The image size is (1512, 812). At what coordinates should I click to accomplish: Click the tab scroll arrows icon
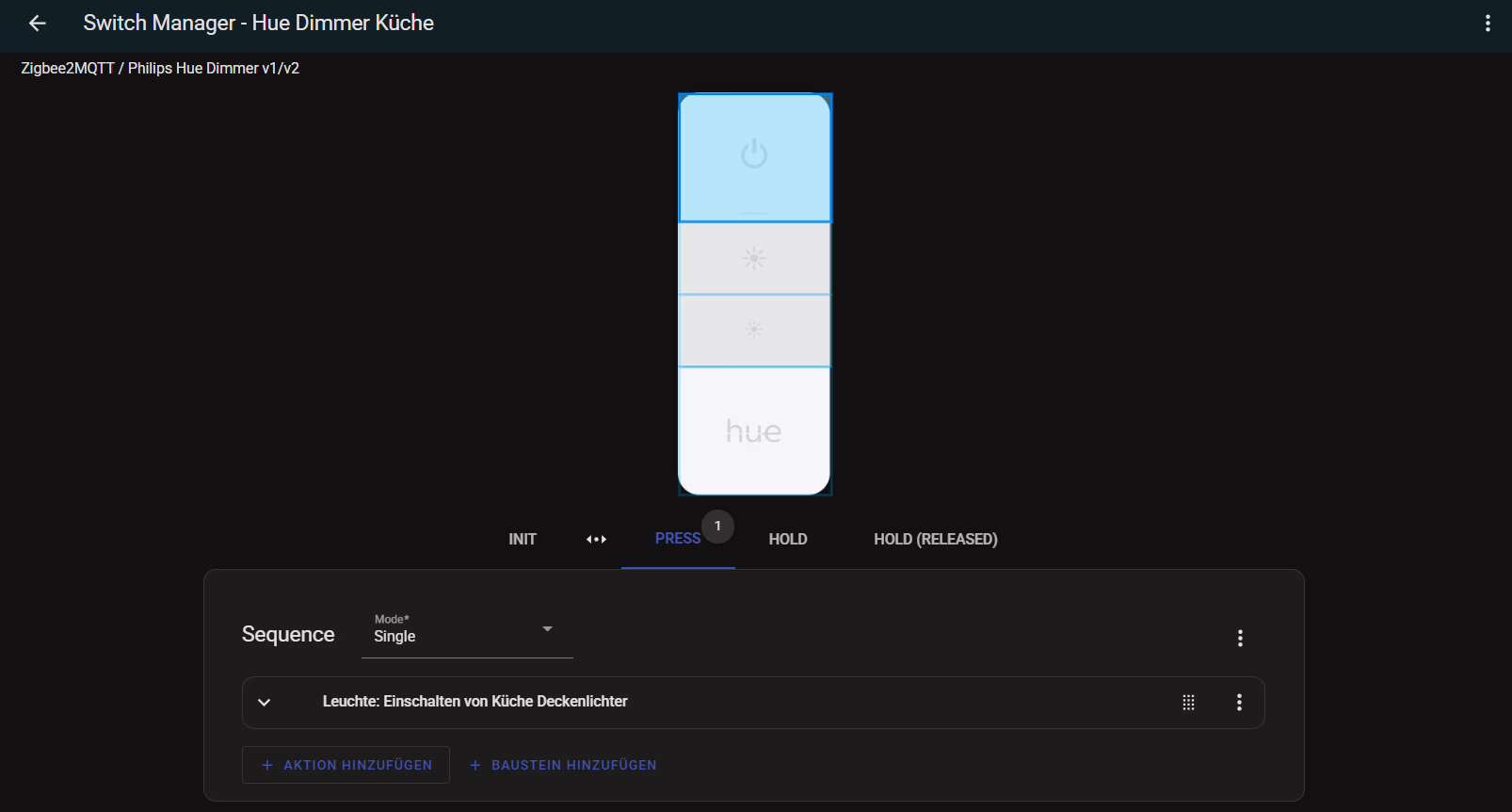point(596,540)
